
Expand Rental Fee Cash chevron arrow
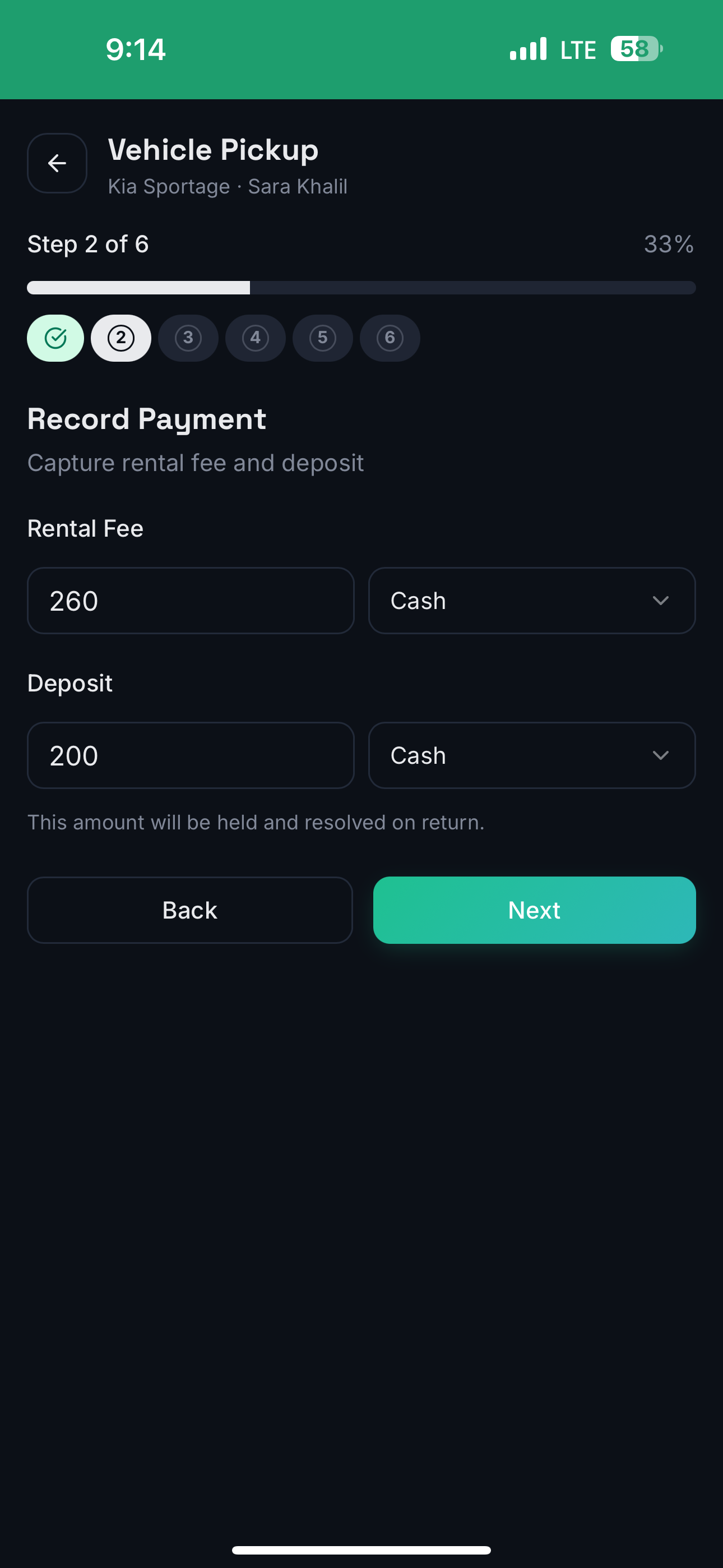660,601
